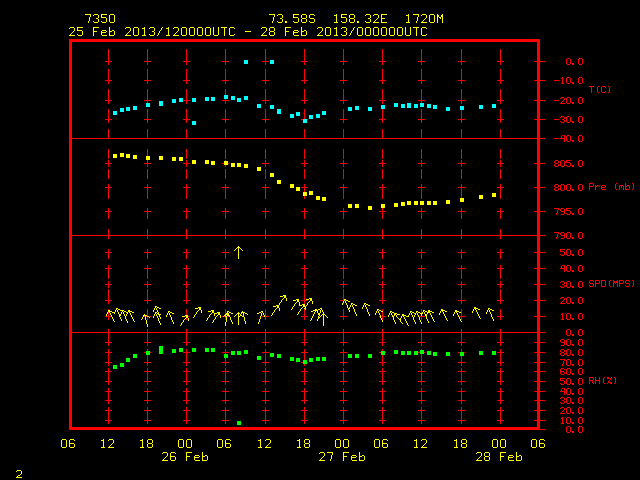Select the T(C) temperature axis label
The width and height of the screenshot is (640, 480).
(x=600, y=89)
